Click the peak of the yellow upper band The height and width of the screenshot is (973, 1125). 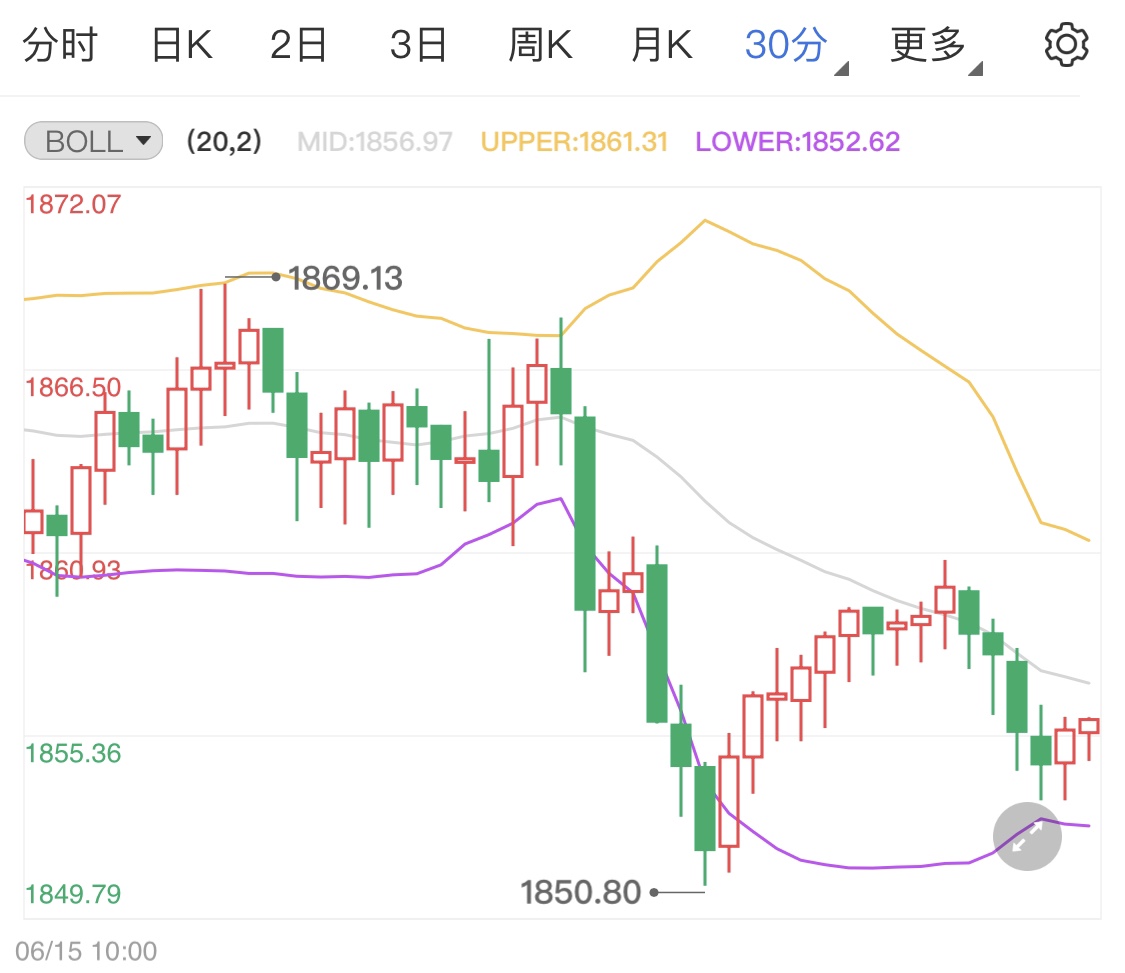pyautogui.click(x=705, y=220)
